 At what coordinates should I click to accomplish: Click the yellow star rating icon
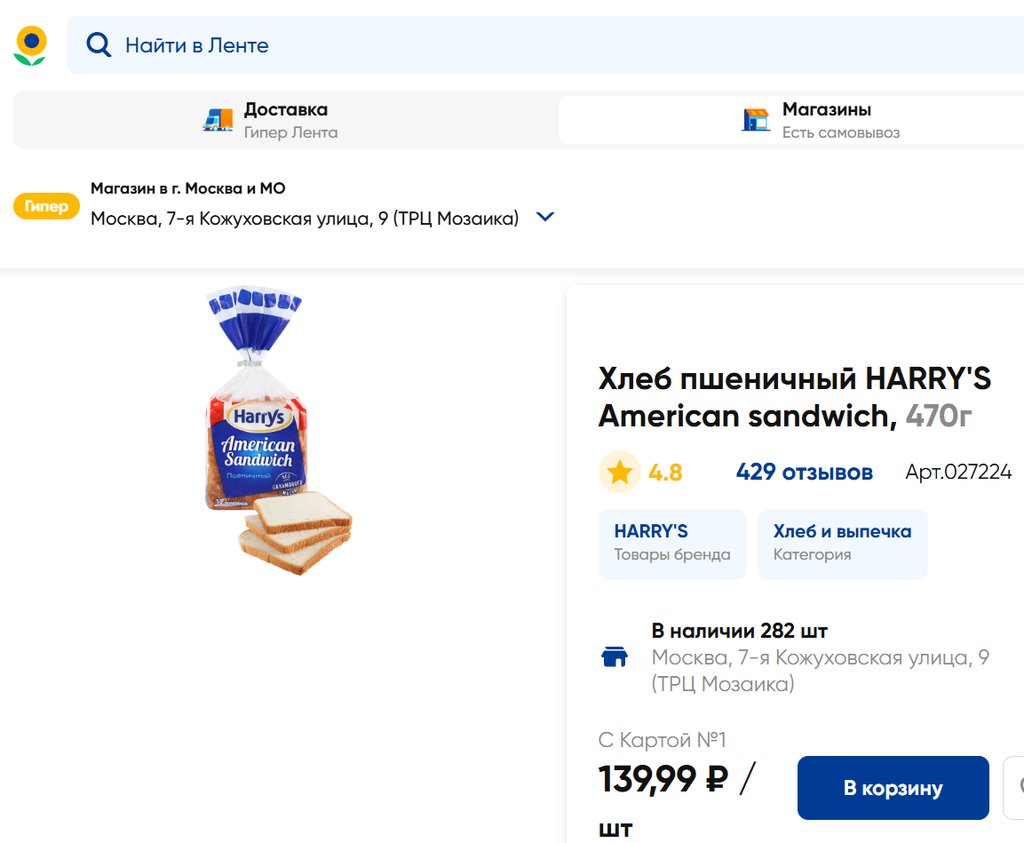[620, 472]
